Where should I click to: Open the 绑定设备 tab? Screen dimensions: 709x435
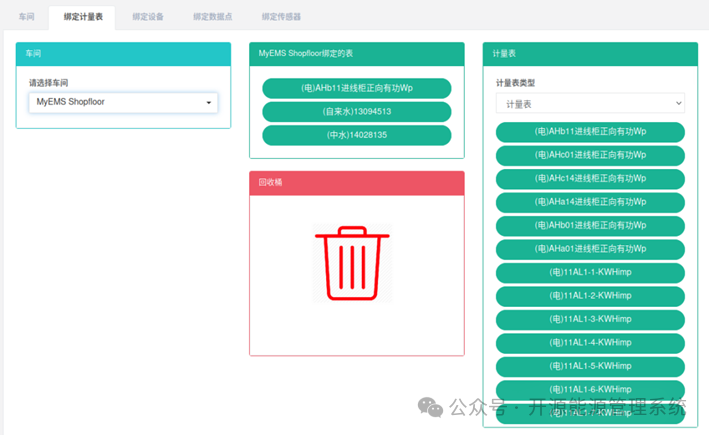click(x=148, y=17)
